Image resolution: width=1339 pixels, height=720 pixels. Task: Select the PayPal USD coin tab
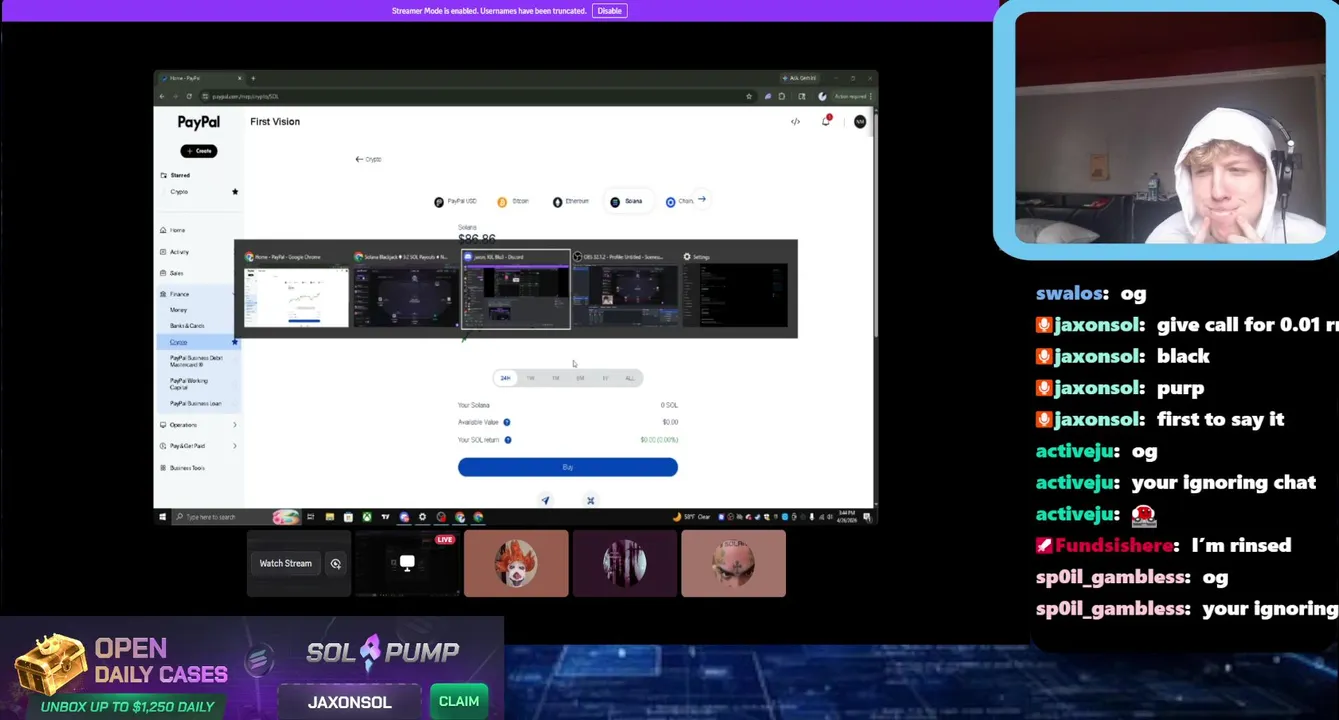pos(455,202)
